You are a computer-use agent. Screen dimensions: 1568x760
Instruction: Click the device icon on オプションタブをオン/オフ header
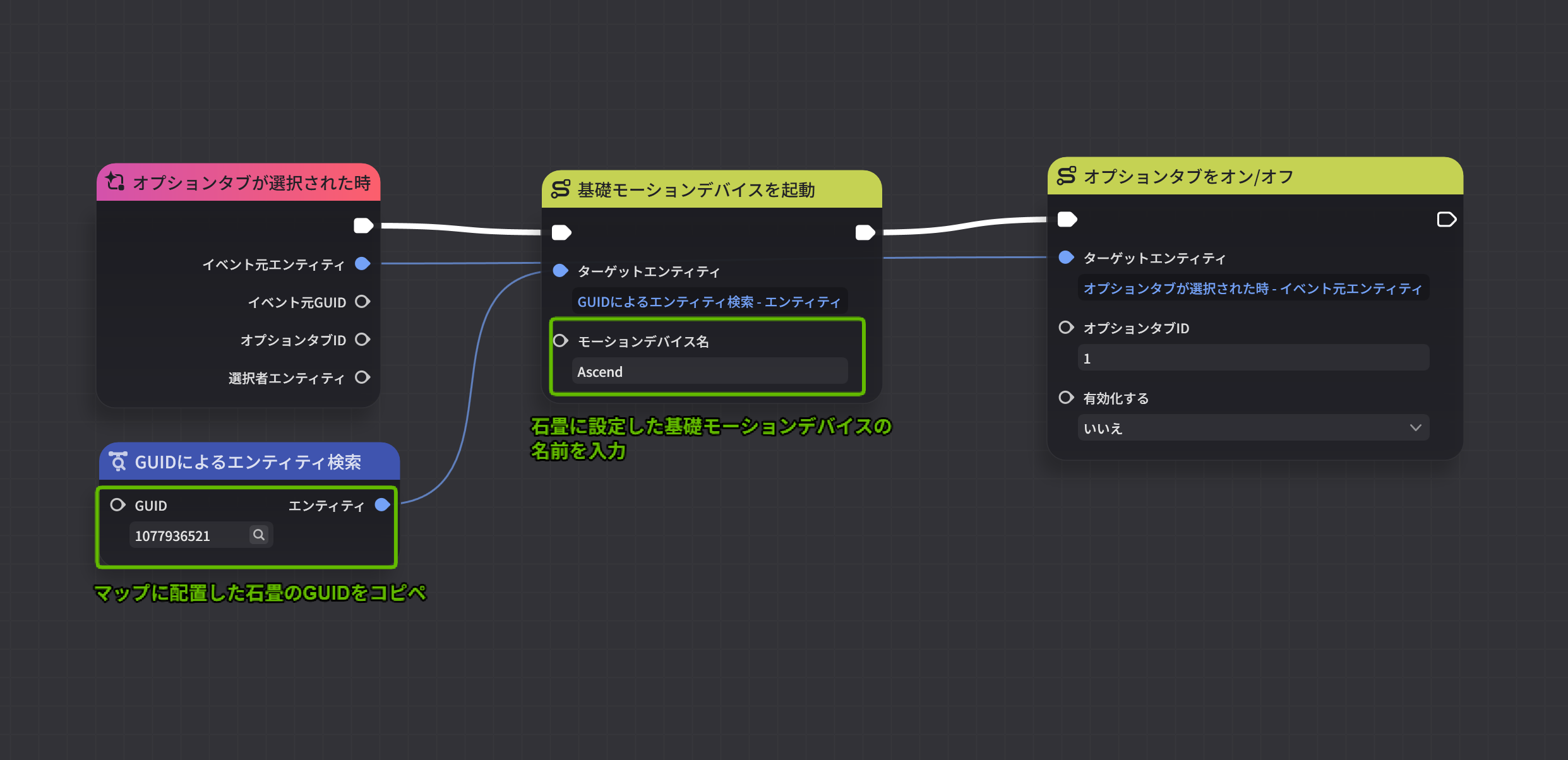point(1066,177)
